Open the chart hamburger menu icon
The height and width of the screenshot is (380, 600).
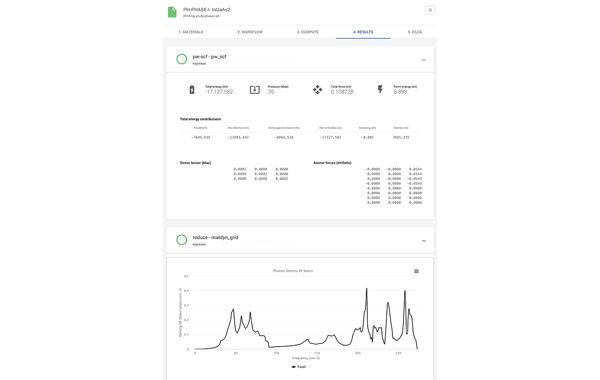pos(416,271)
